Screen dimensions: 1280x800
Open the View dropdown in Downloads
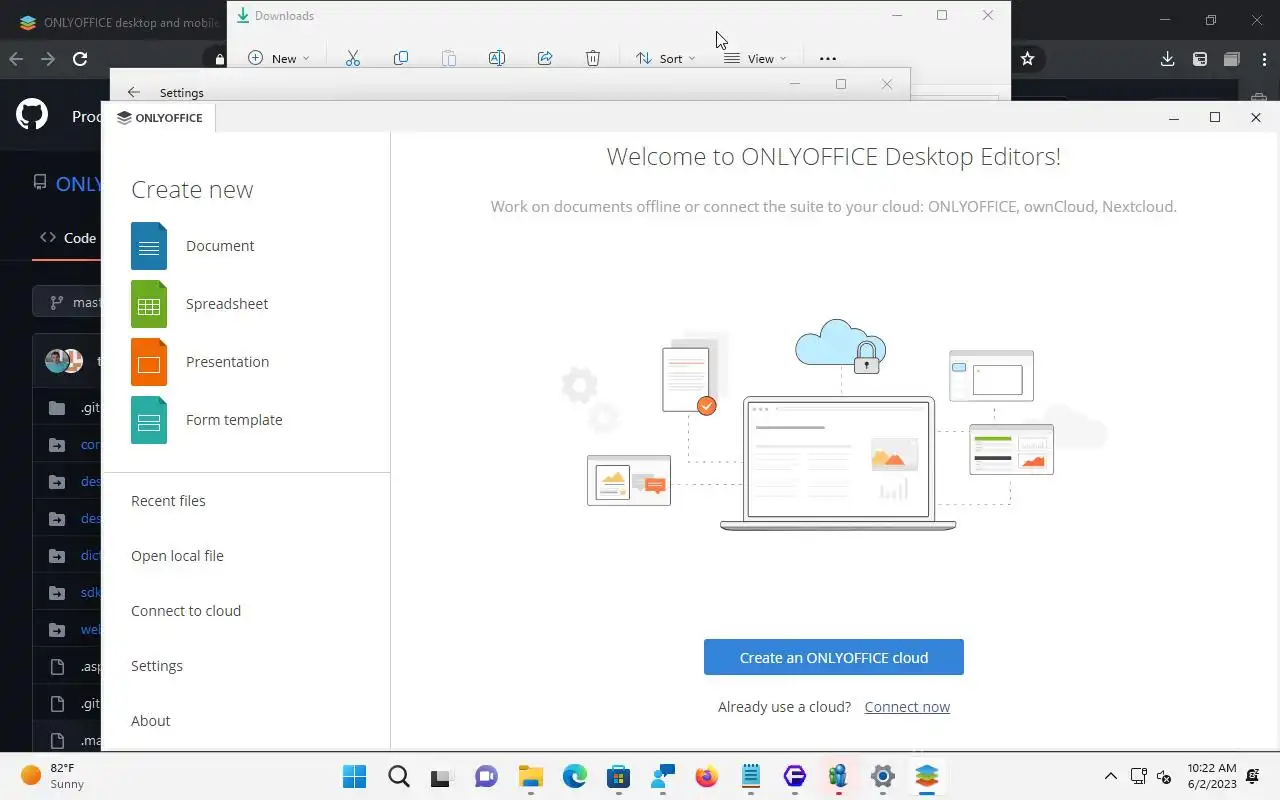[x=755, y=58]
